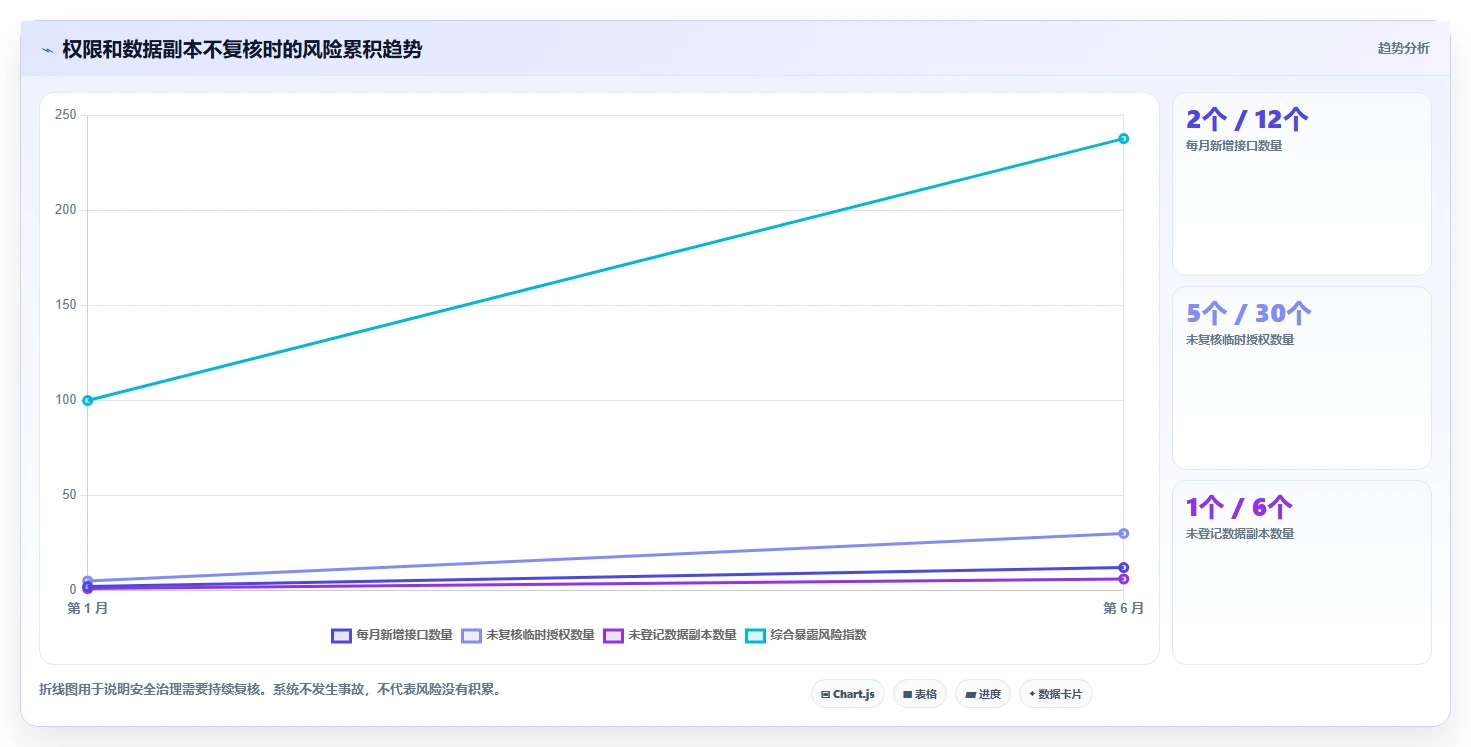
Task: Click the Chart.js tag pill
Action: coord(848,694)
